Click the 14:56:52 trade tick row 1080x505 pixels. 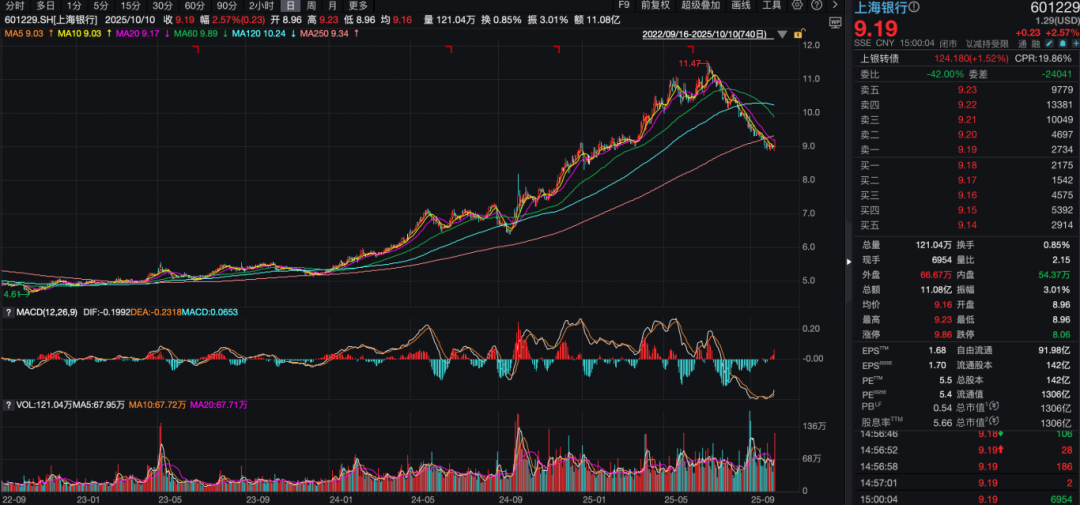pyautogui.click(x=966, y=450)
